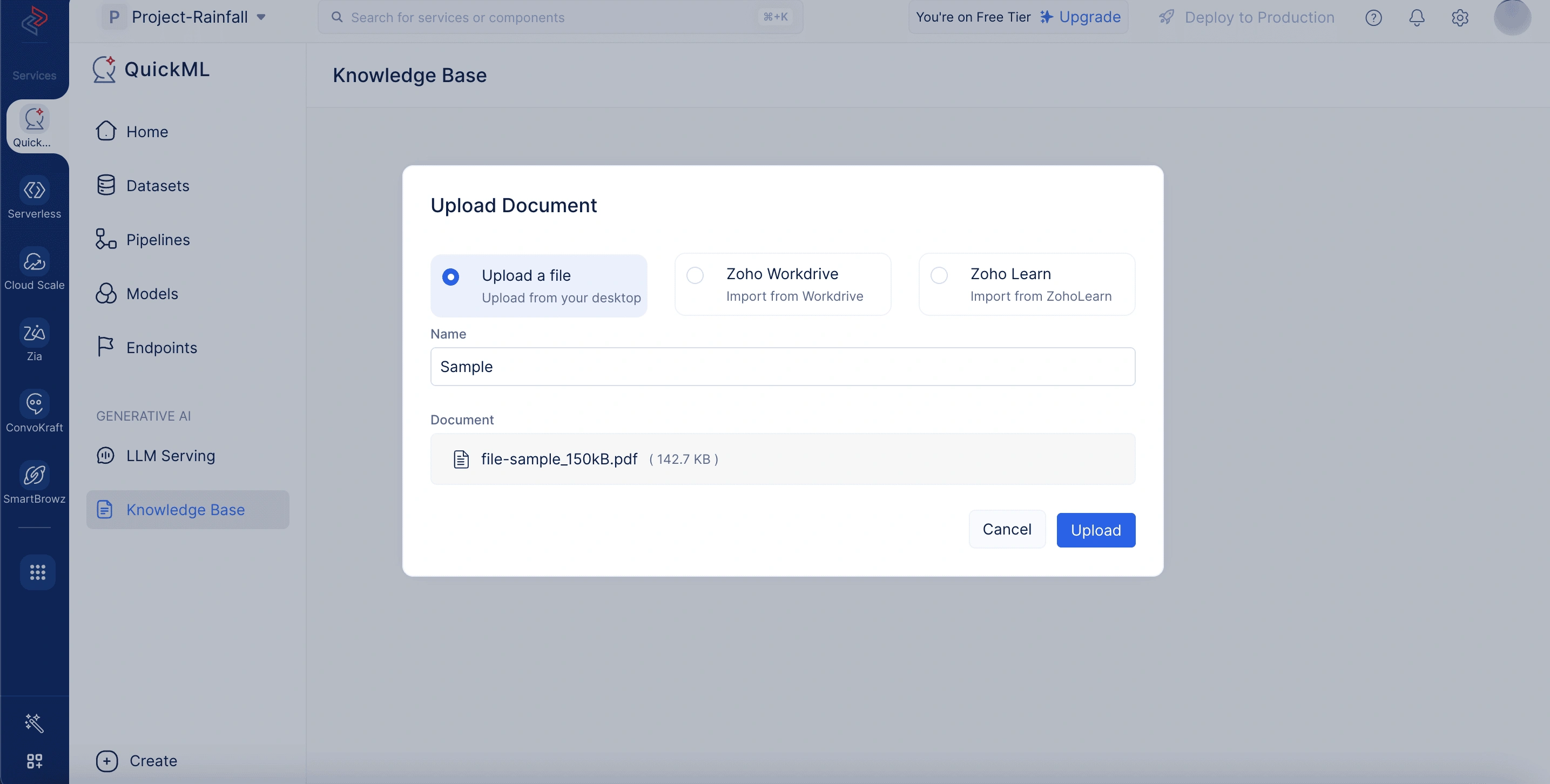
Task: Open the settings gear icon
Action: pos(1460,17)
